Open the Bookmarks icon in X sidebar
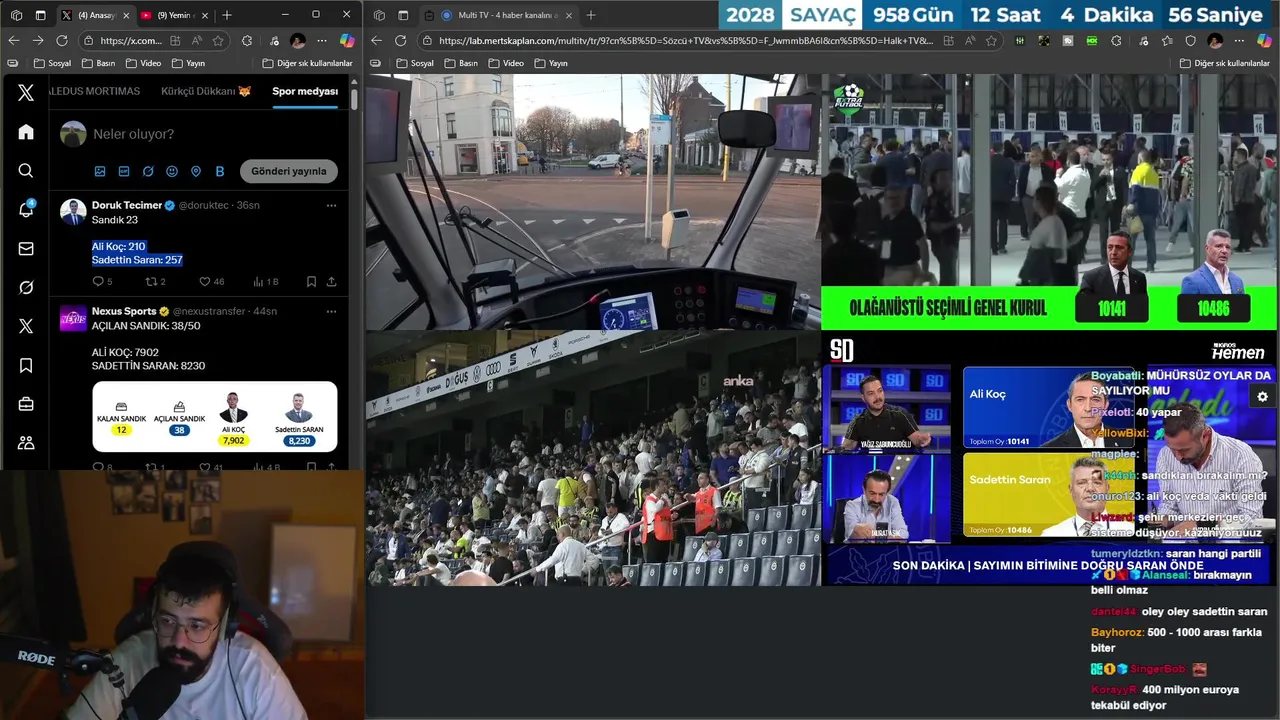 point(26,366)
